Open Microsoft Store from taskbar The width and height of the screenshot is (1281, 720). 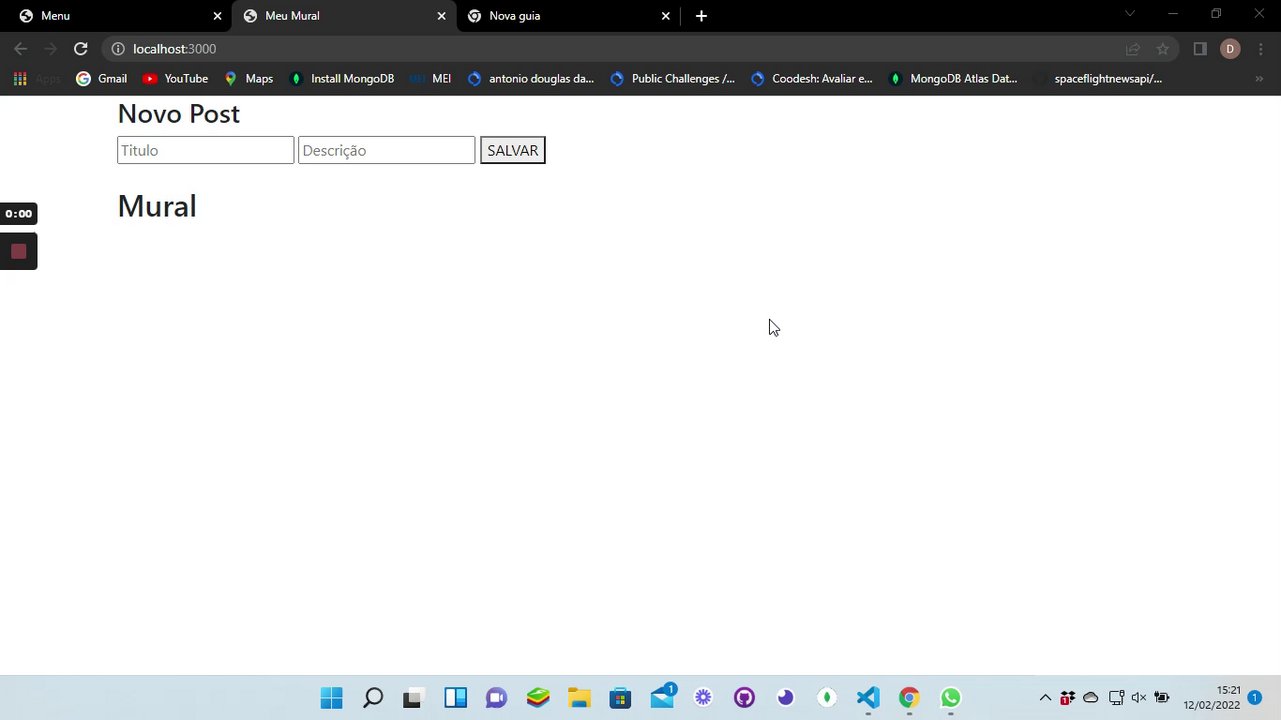coord(620,698)
